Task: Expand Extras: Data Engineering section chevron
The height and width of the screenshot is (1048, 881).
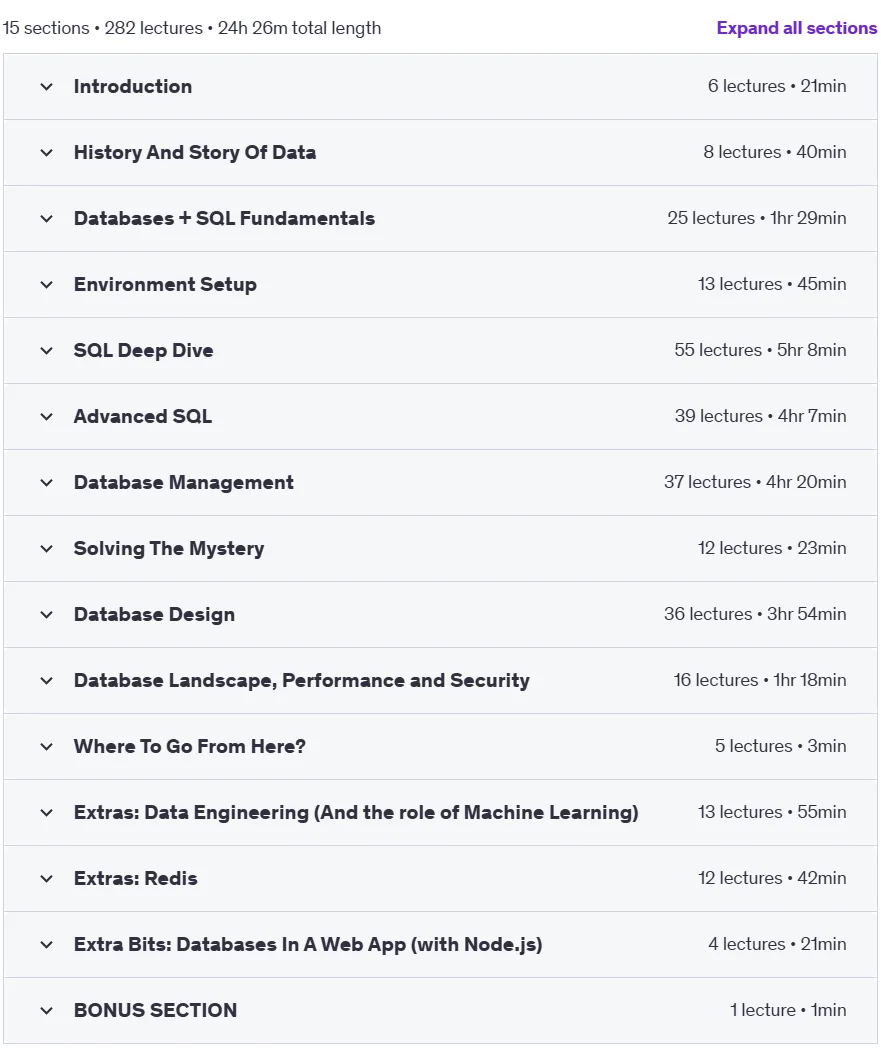Action: click(46, 813)
